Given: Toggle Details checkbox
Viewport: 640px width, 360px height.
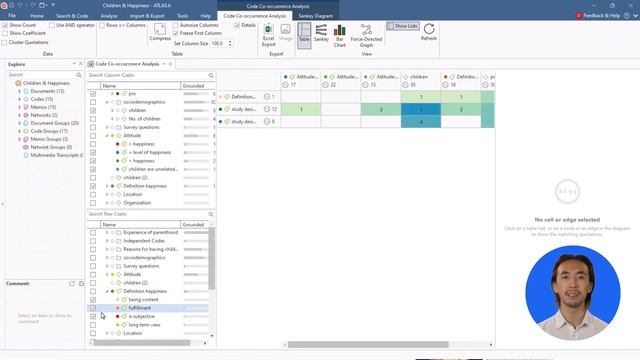Looking at the screenshot, I should (237, 25).
